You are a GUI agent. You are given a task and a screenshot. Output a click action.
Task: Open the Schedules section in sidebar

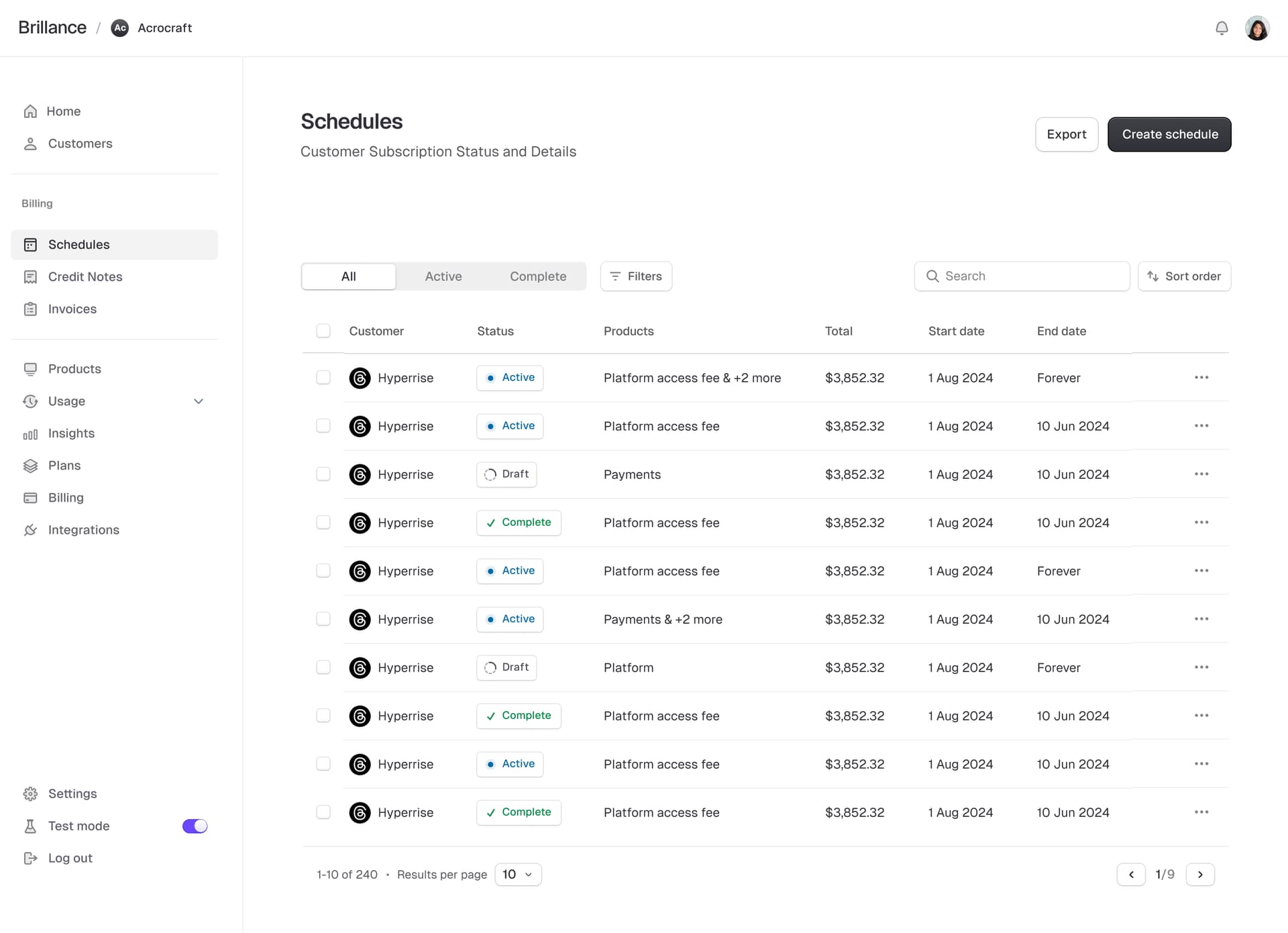click(78, 244)
